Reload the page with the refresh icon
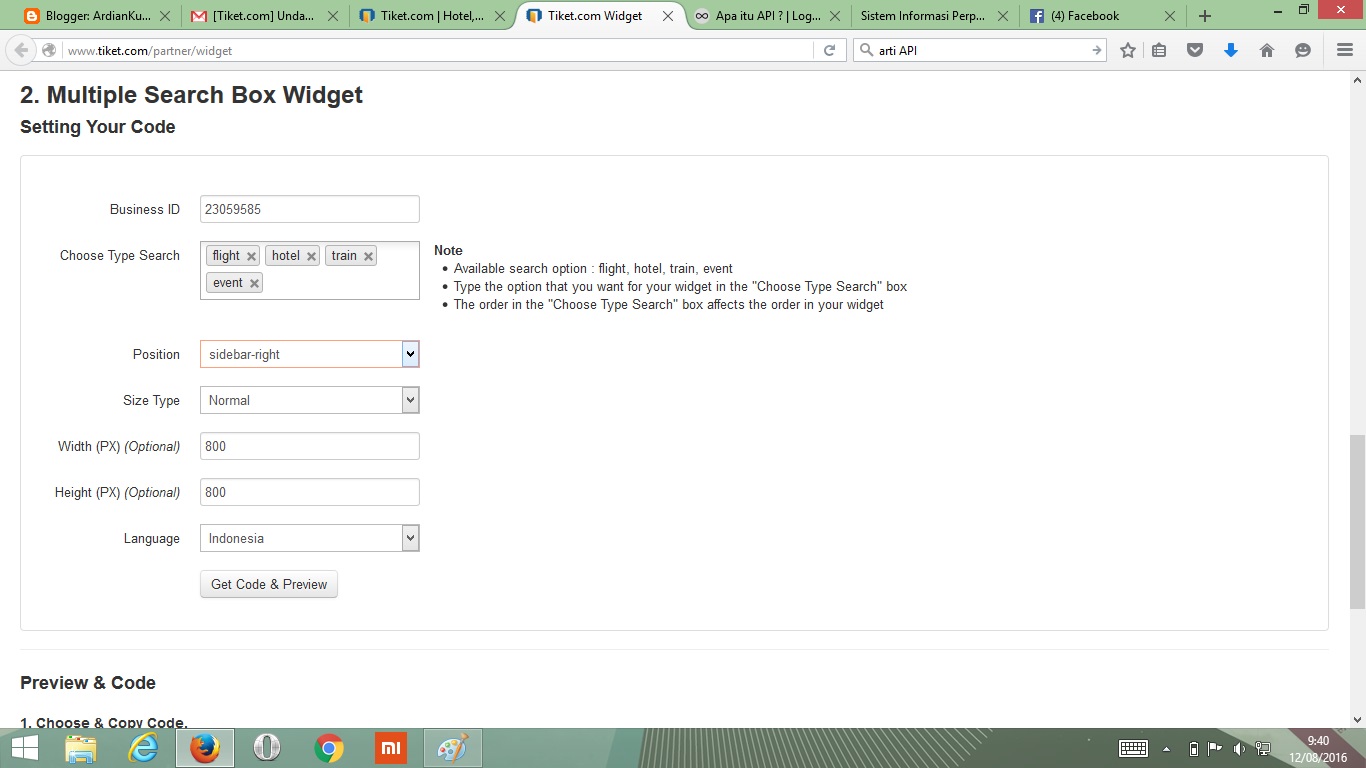 coord(829,50)
